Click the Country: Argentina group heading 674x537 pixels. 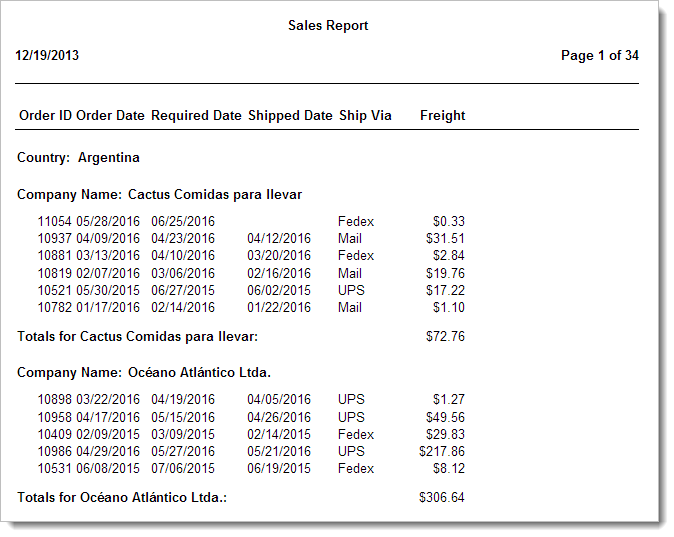(79, 157)
